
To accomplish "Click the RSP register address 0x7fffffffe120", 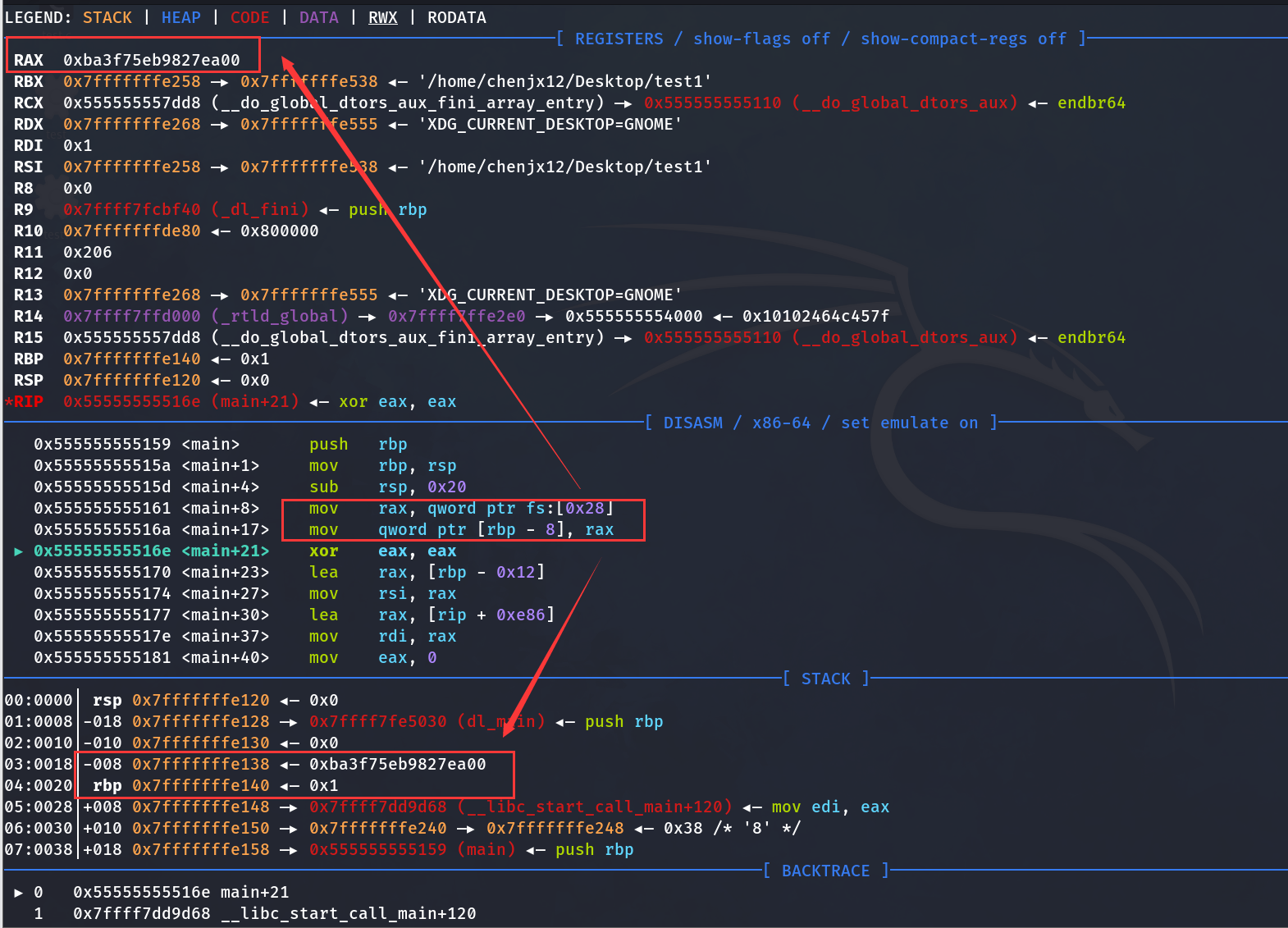I will (132, 380).
